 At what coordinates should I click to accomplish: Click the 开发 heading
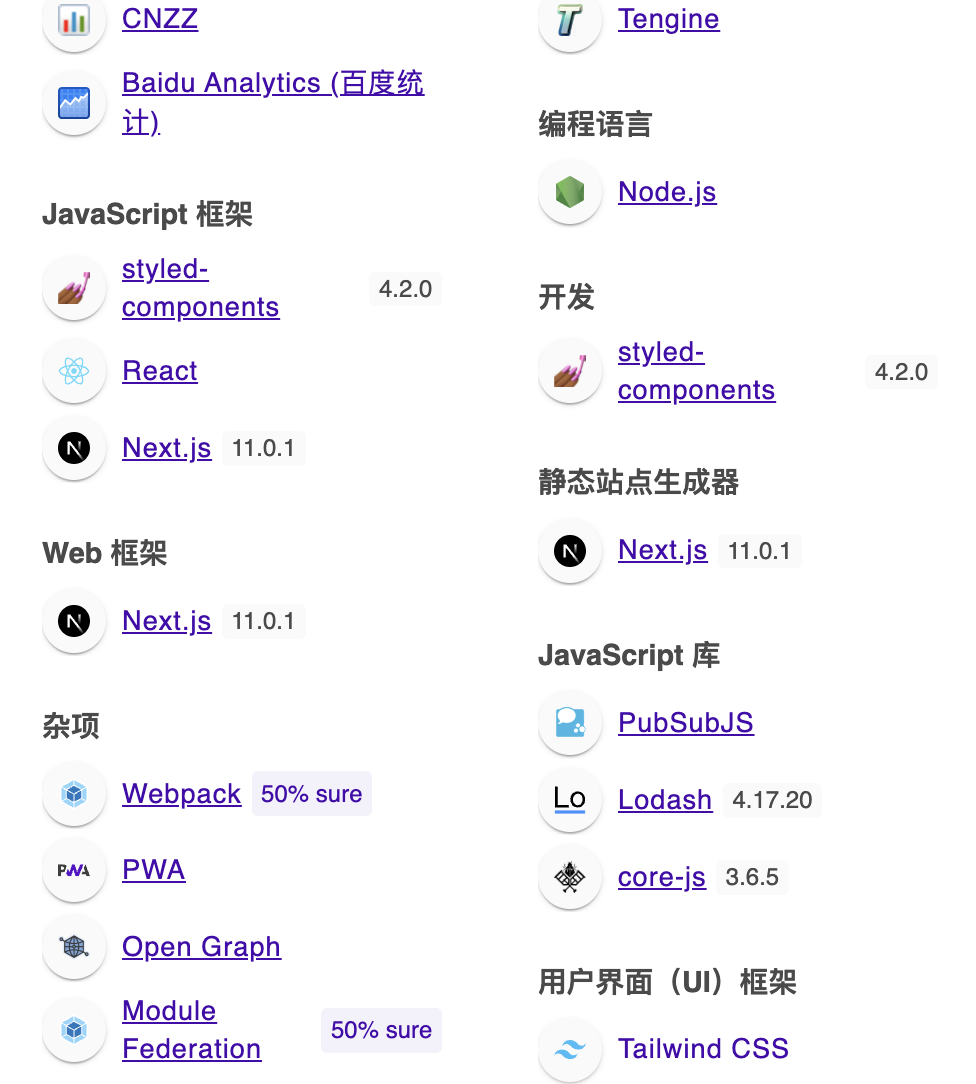pos(566,297)
